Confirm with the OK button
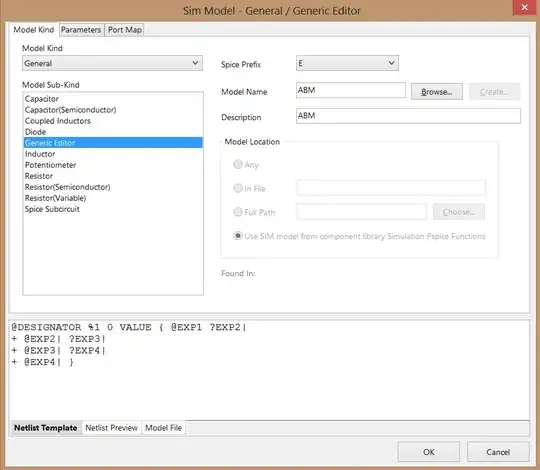 point(428,452)
